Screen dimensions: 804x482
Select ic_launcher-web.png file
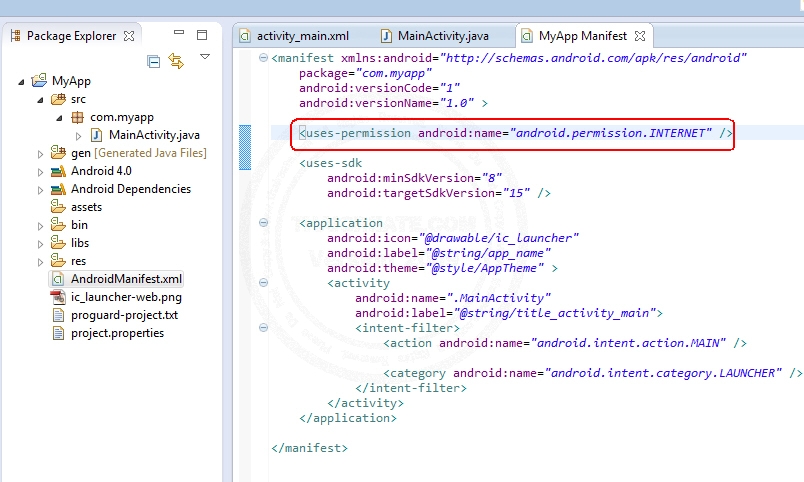(x=126, y=297)
